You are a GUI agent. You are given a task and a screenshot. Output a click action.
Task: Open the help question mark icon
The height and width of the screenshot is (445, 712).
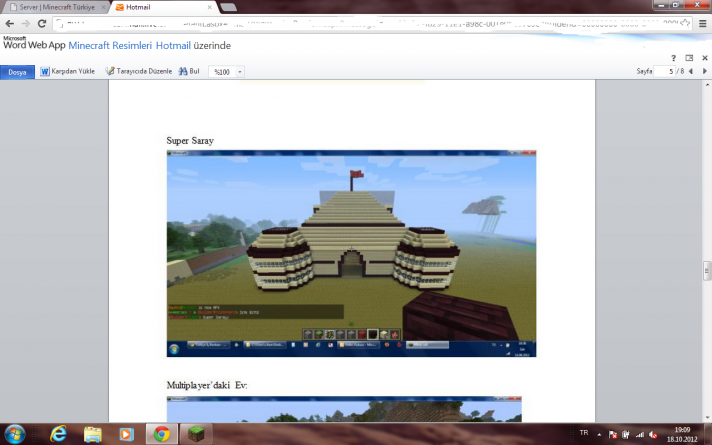673,58
